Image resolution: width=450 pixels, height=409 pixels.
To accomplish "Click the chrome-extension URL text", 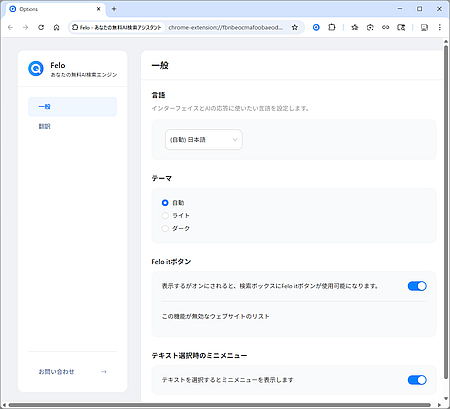I will (226, 27).
